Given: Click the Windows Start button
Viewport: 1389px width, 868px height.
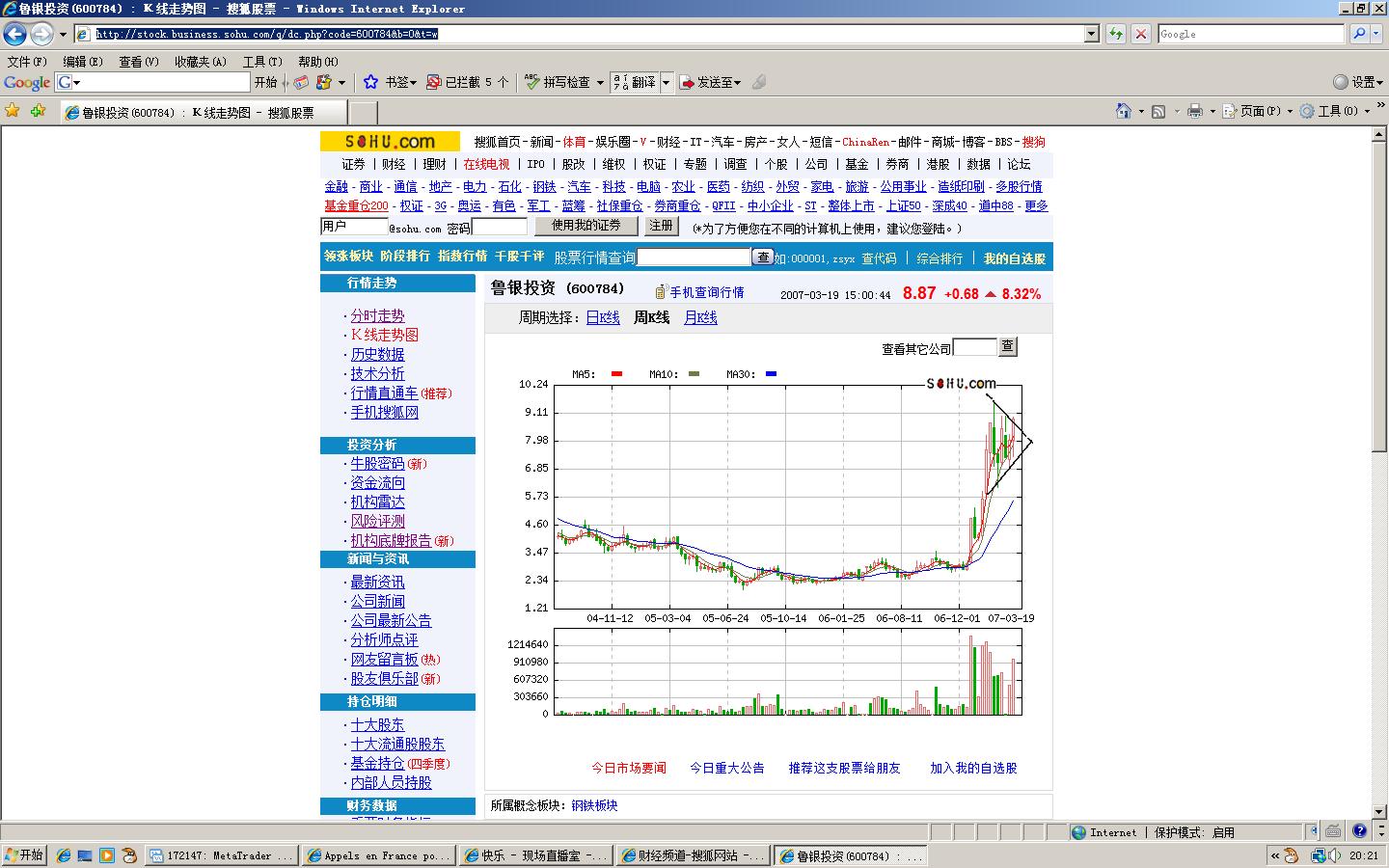Looking at the screenshot, I should coord(24,855).
